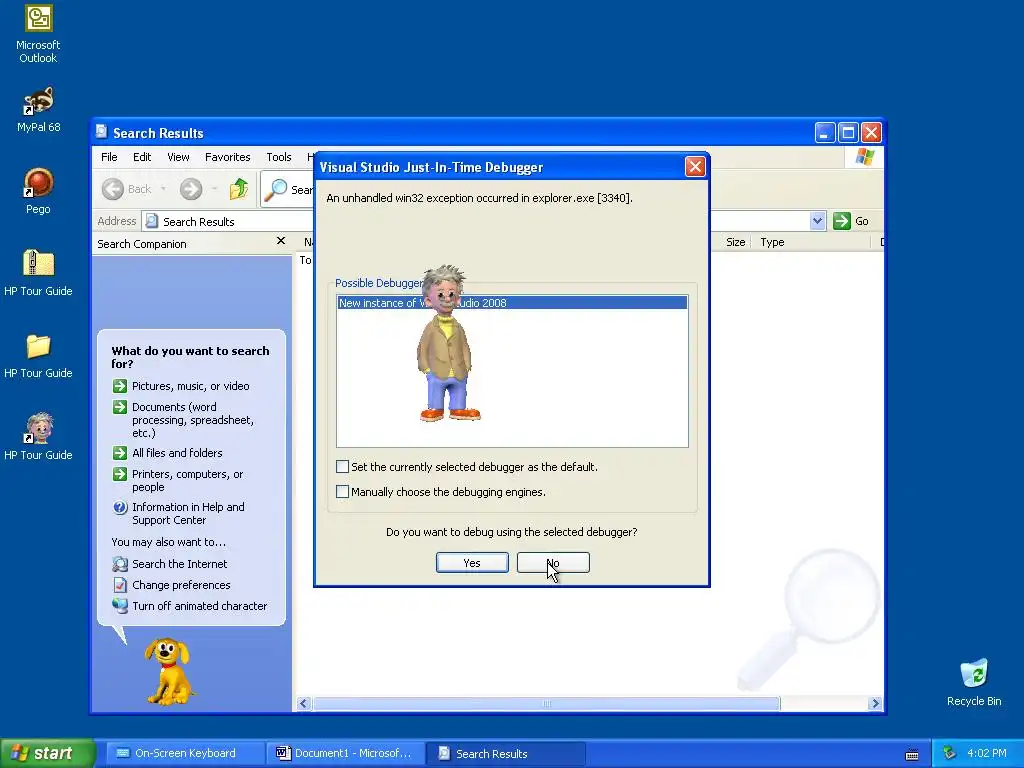This screenshot has width=1024, height=768.
Task: Open the zipped HP Tour Guide icon
Action: click(x=38, y=273)
